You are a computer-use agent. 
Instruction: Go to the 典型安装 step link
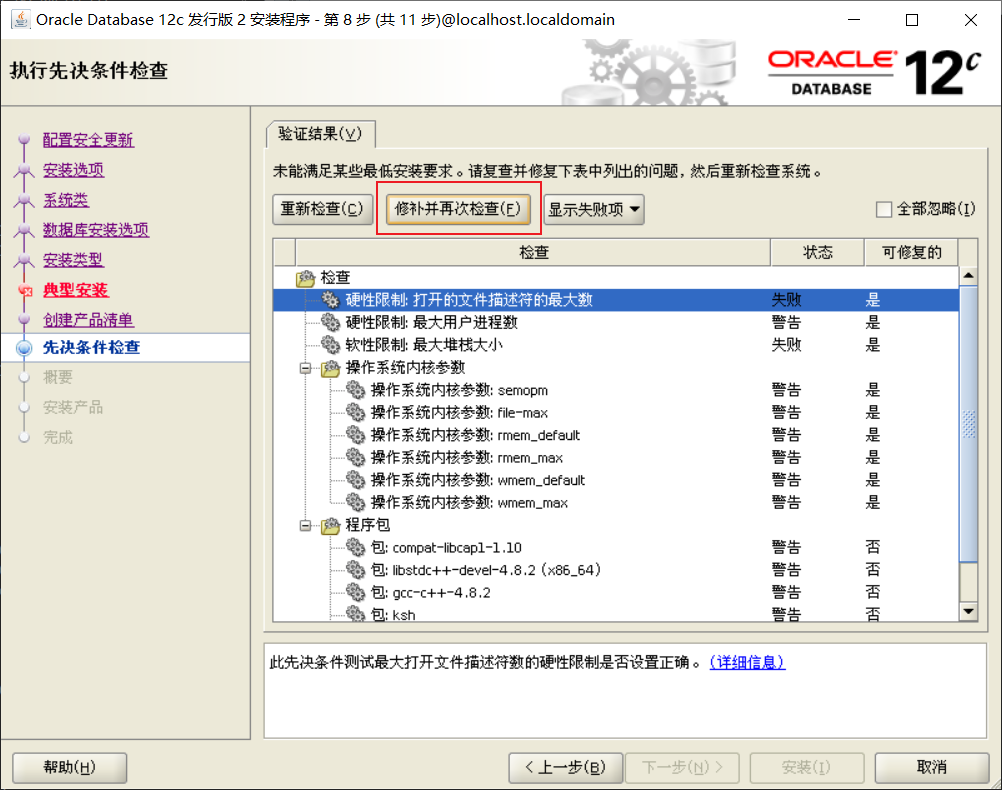coord(75,290)
